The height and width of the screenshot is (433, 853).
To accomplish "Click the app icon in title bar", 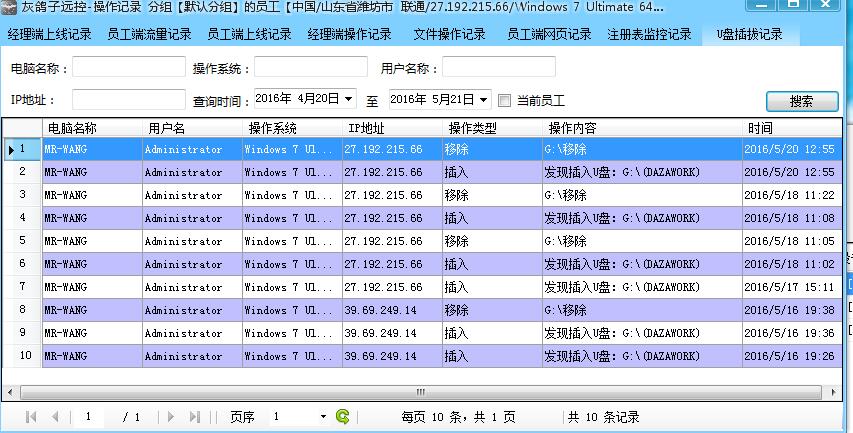I will coord(9,7).
